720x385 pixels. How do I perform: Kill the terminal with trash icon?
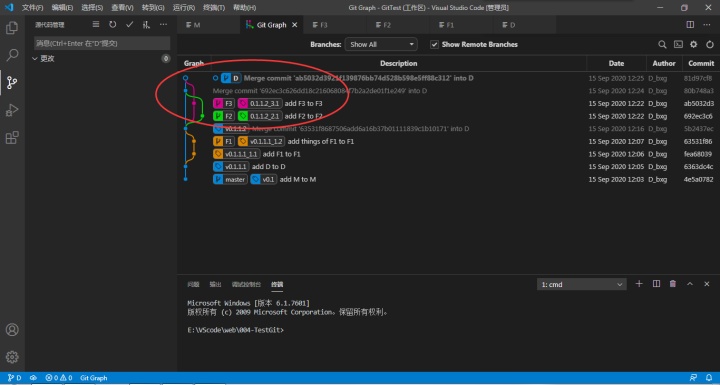tap(673, 284)
